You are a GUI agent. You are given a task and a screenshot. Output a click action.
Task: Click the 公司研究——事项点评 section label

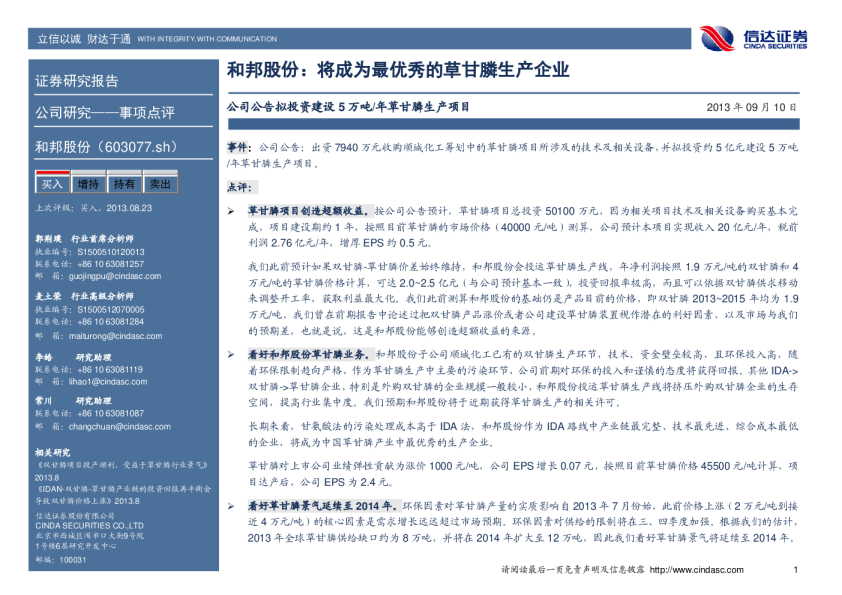click(105, 112)
